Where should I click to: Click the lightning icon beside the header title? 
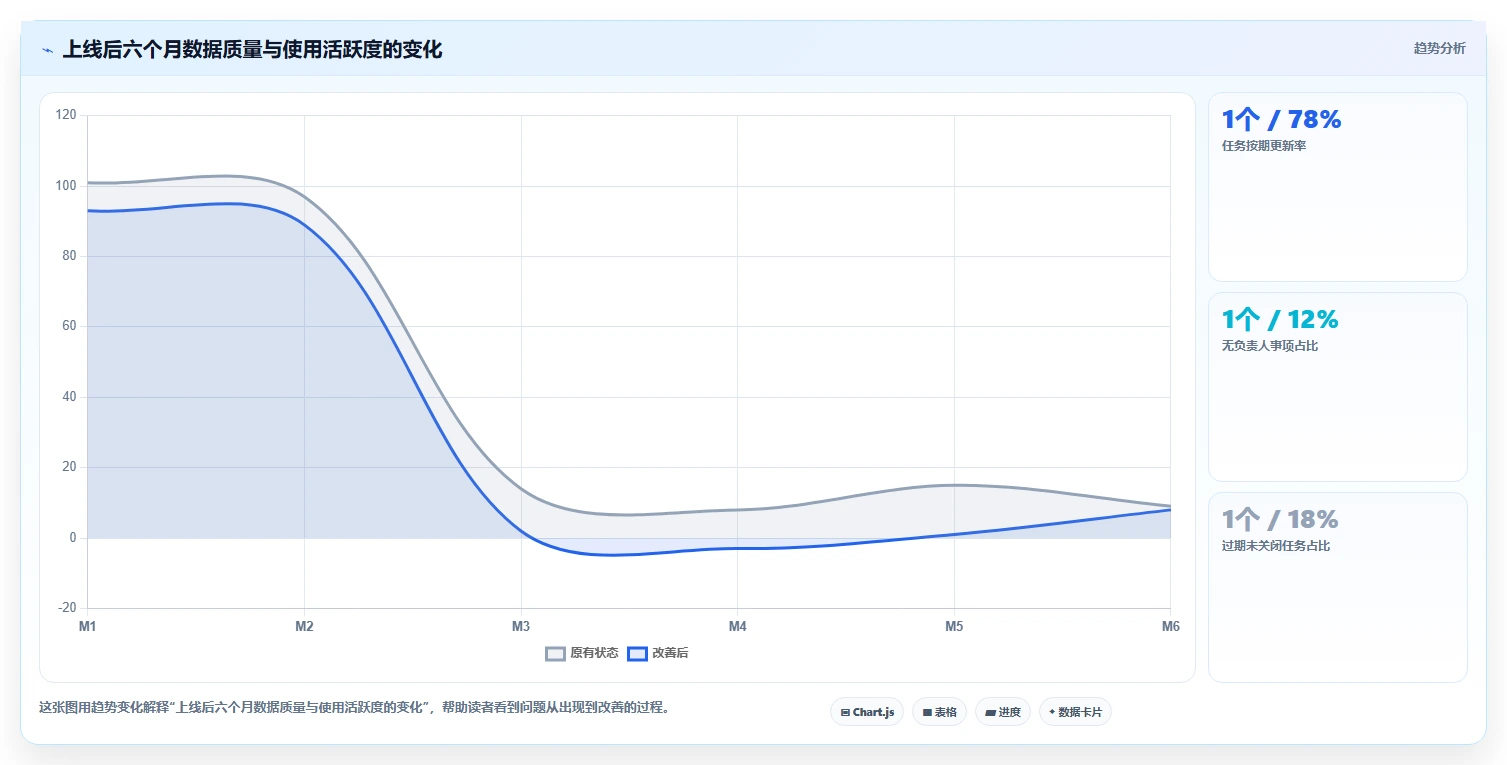click(x=47, y=50)
